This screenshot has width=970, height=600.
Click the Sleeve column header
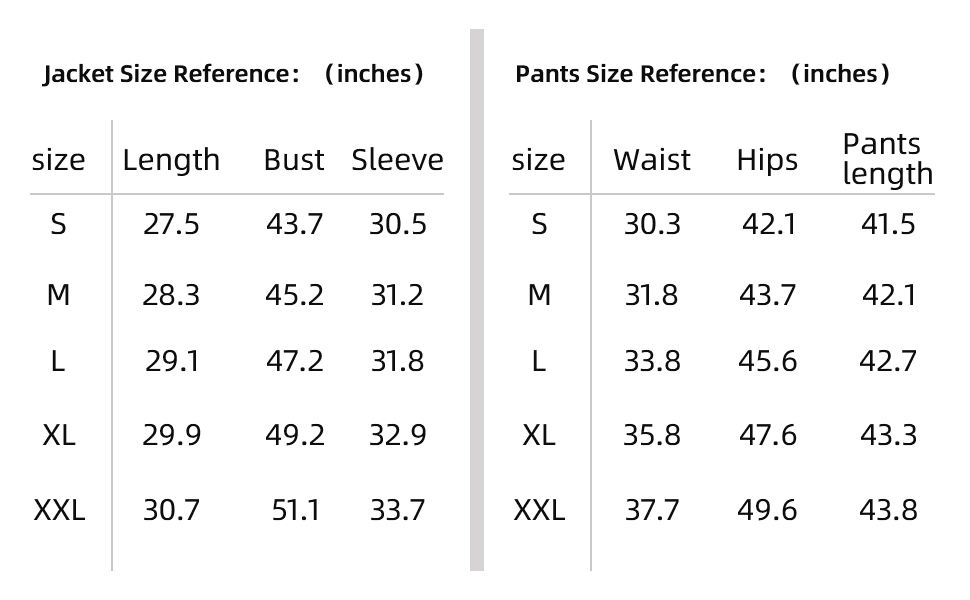pyautogui.click(x=397, y=160)
